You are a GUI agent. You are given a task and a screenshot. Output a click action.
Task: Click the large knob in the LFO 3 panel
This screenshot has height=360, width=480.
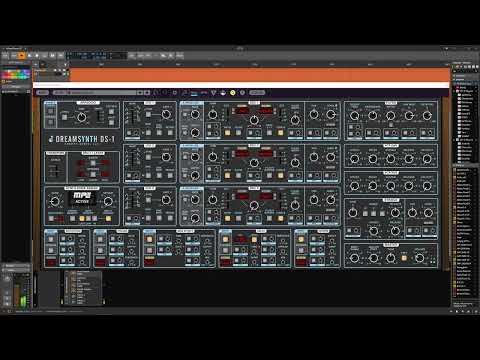[166, 200]
